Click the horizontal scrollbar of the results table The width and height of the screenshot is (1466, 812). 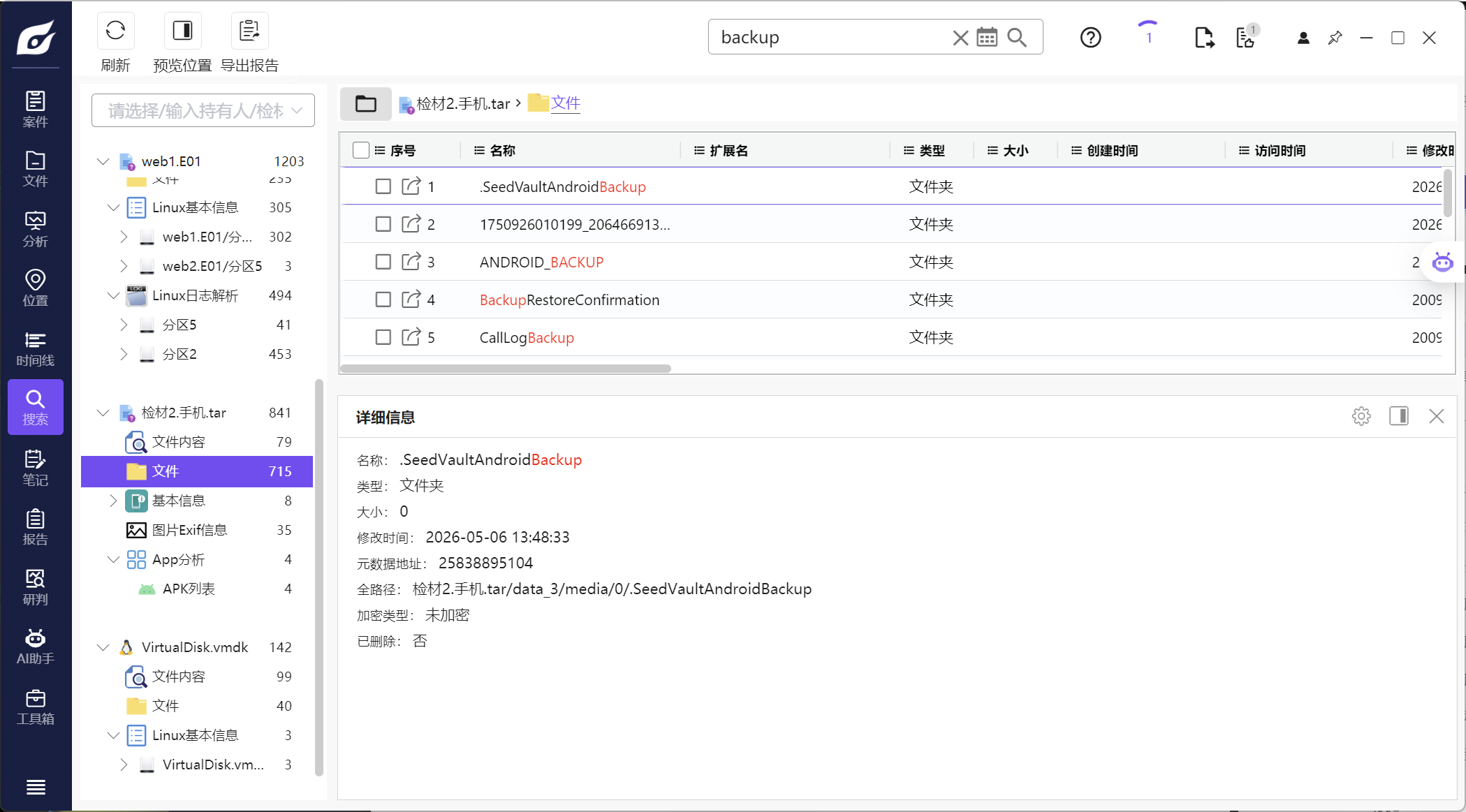pos(506,368)
